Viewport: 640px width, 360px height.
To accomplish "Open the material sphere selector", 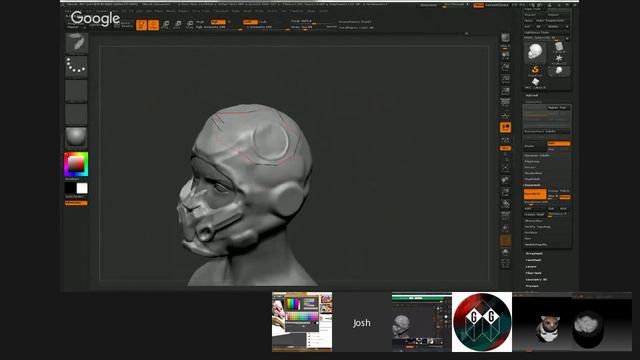I will [x=76, y=137].
